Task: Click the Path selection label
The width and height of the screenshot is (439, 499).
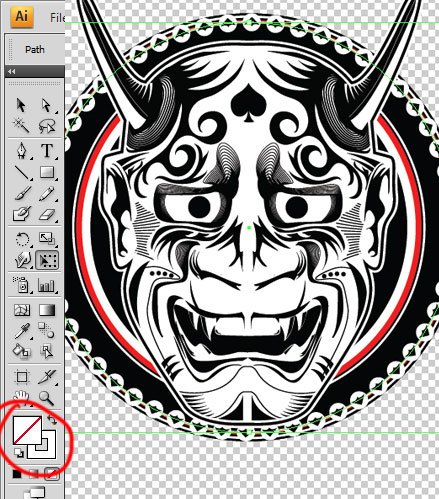Action: tap(35, 50)
